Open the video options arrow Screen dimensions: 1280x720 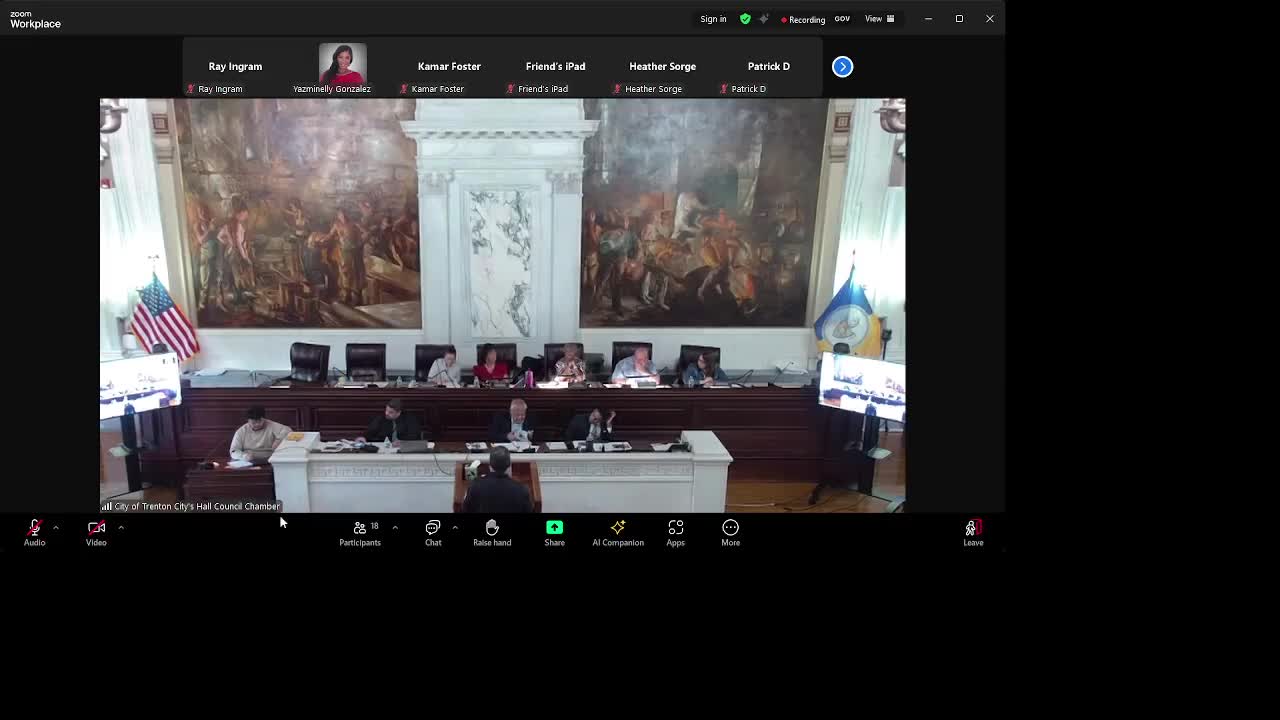(x=121, y=527)
